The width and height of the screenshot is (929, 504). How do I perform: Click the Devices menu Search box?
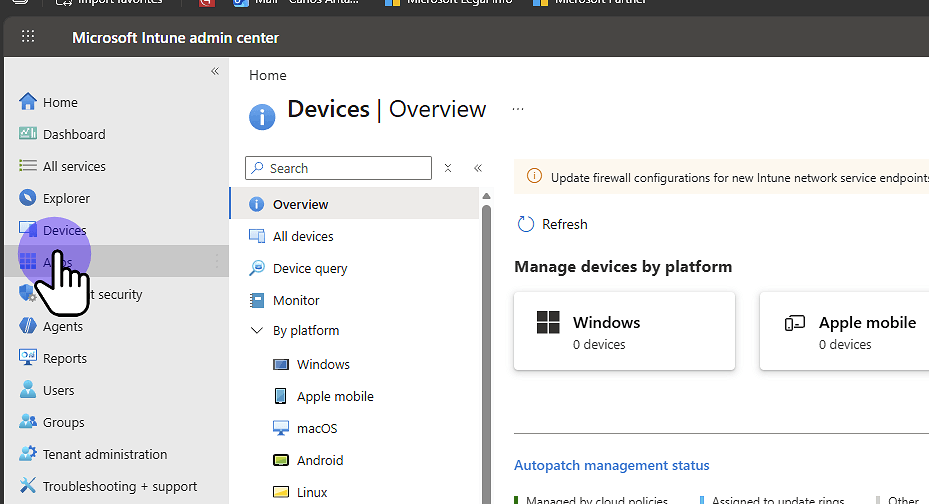tap(338, 168)
